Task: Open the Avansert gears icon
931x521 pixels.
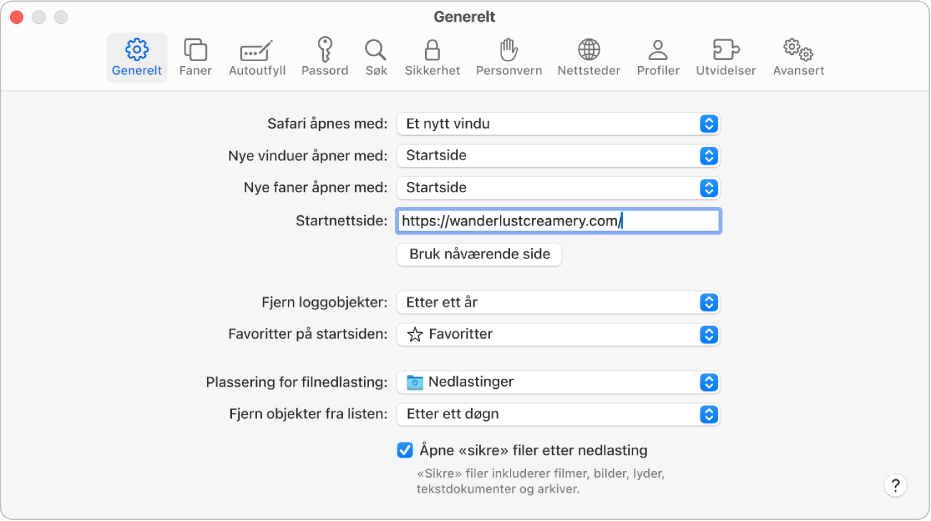Action: [798, 49]
